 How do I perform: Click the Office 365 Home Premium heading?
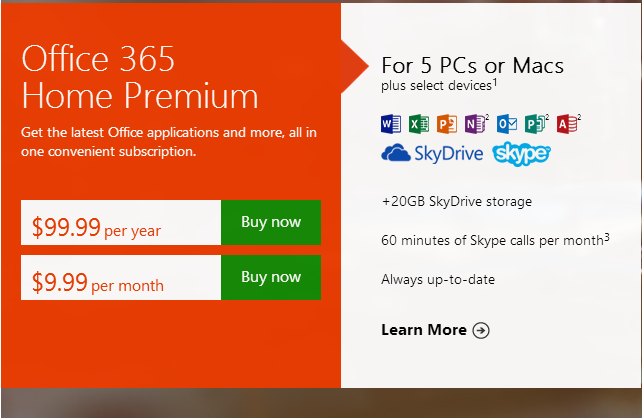(140, 77)
